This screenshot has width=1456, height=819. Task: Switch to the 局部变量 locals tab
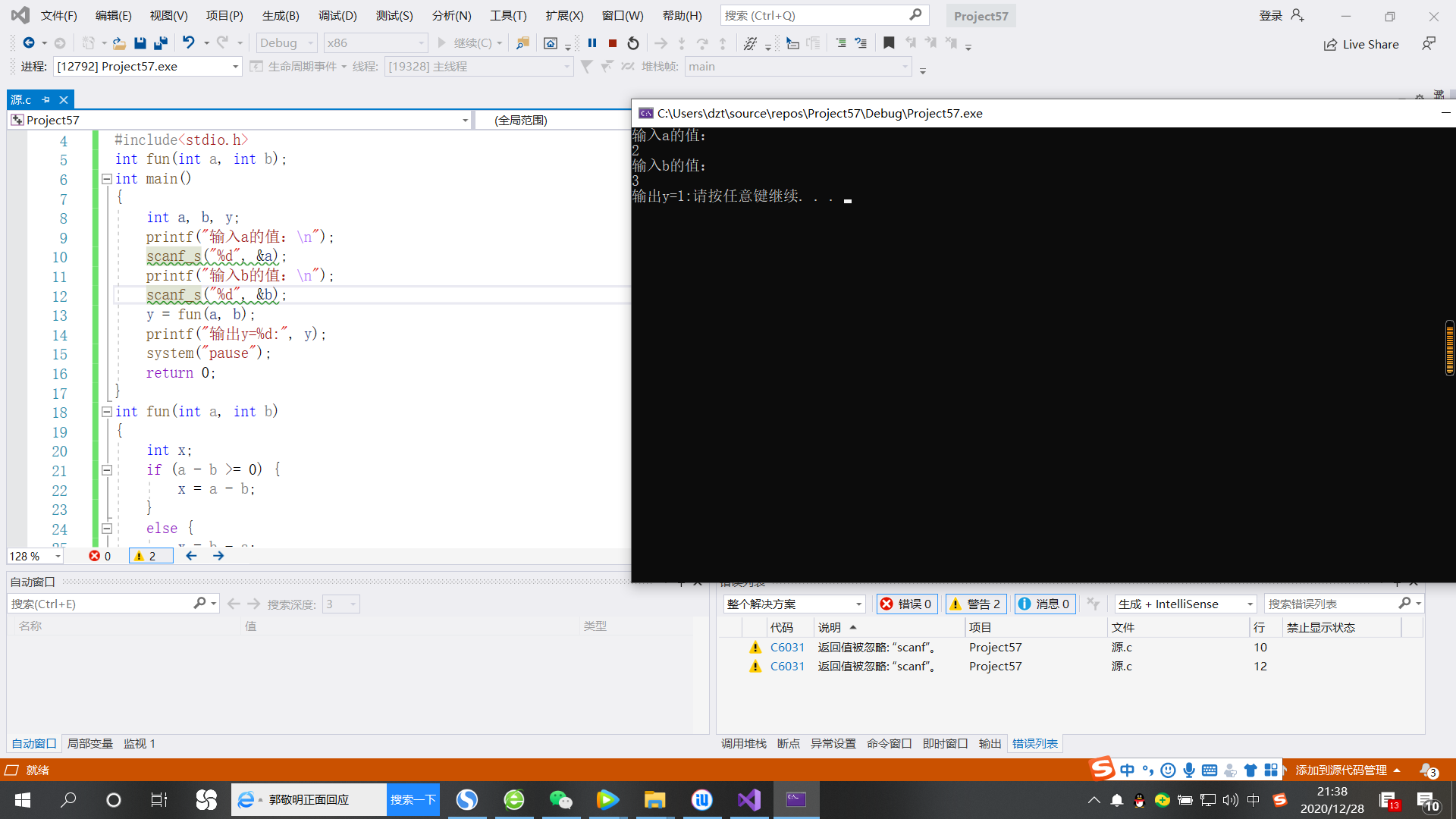[89, 743]
